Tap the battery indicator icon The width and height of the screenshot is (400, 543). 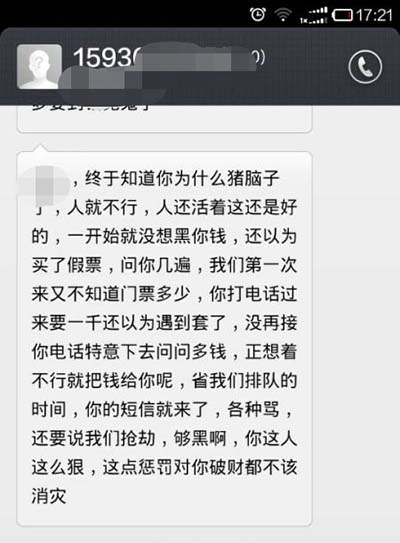pos(342,15)
